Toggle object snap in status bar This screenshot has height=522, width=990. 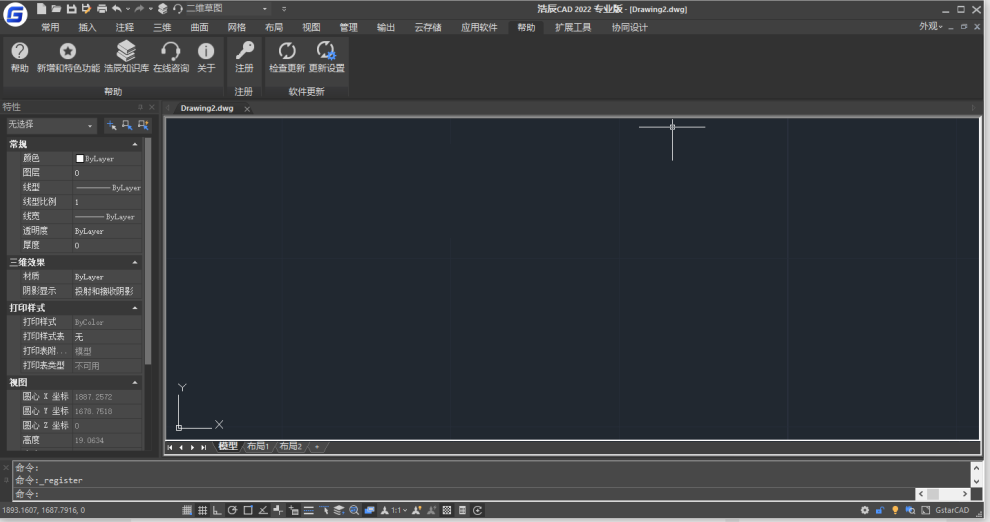(x=248, y=510)
